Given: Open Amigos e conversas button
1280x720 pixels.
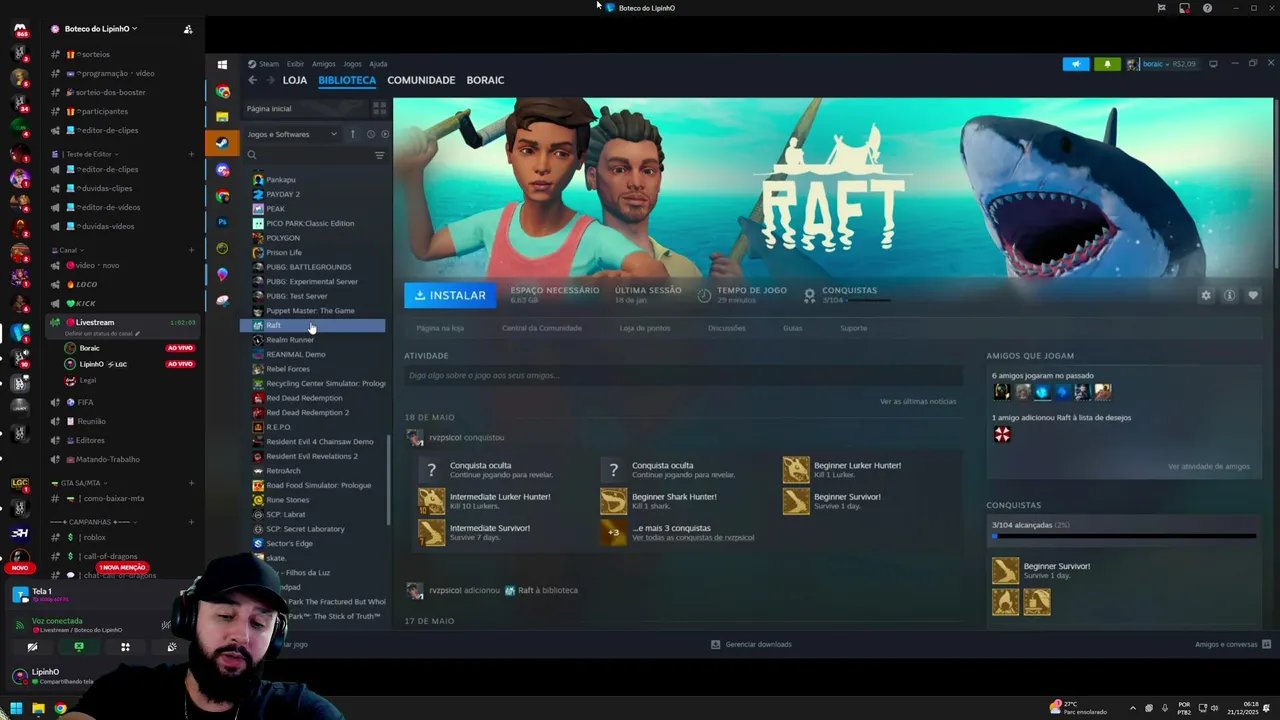Looking at the screenshot, I should pos(1232,644).
